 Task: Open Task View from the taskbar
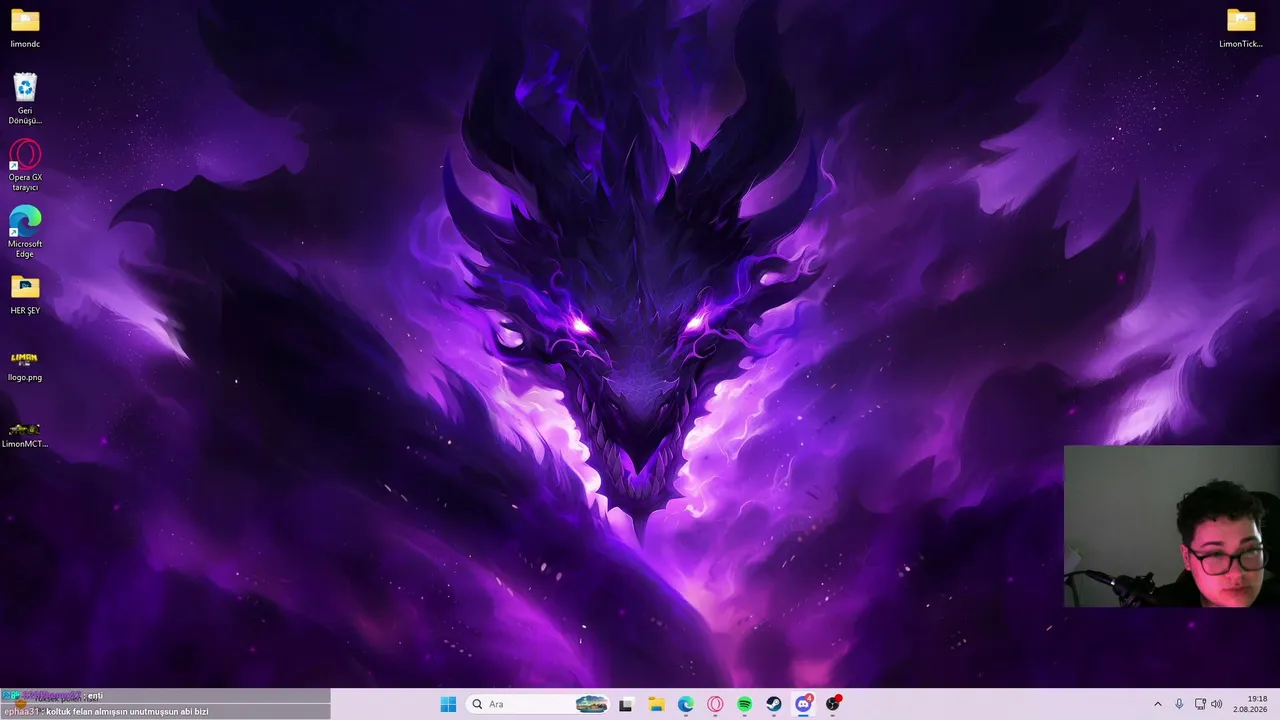(626, 704)
